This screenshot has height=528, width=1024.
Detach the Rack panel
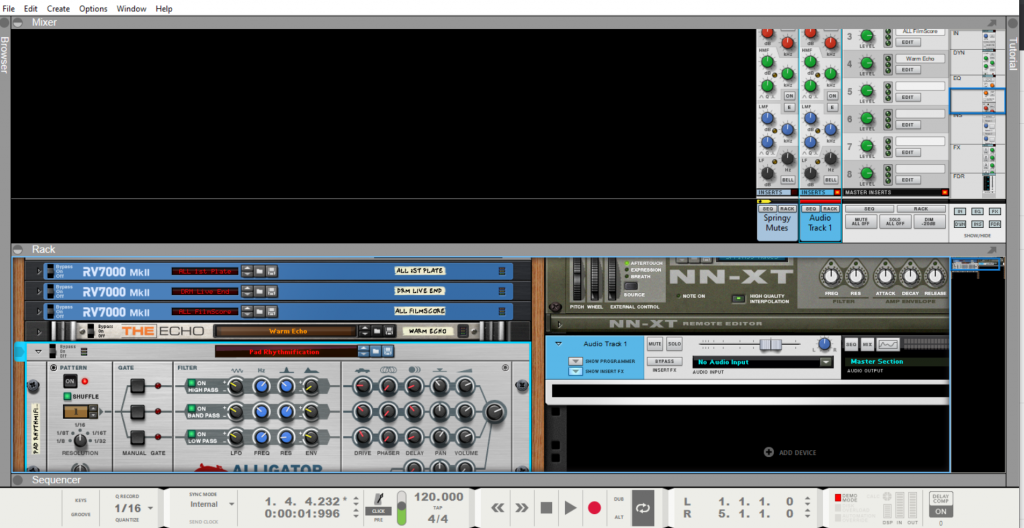click(993, 250)
